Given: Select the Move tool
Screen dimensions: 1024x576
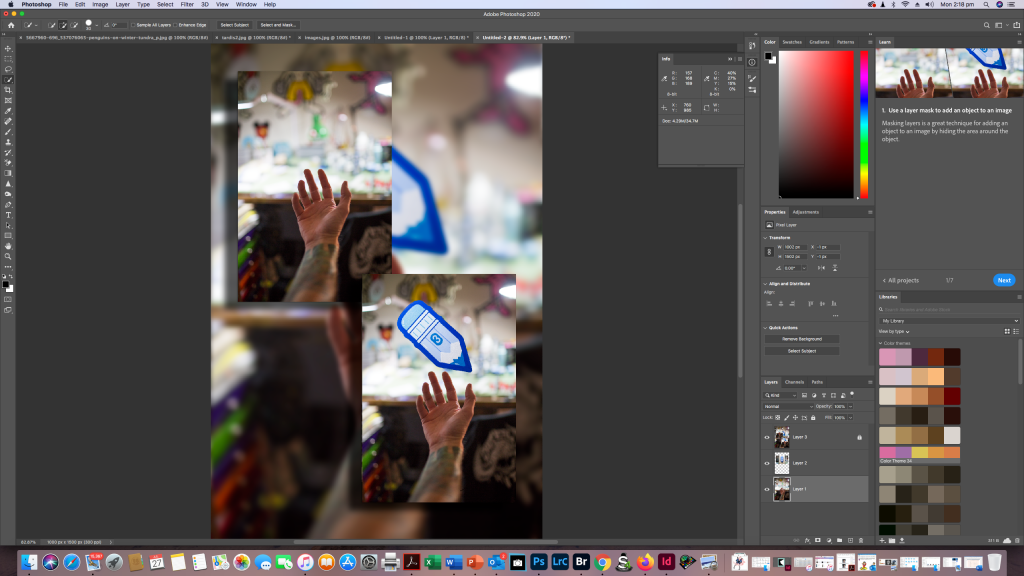Looking at the screenshot, I should coord(8,48).
